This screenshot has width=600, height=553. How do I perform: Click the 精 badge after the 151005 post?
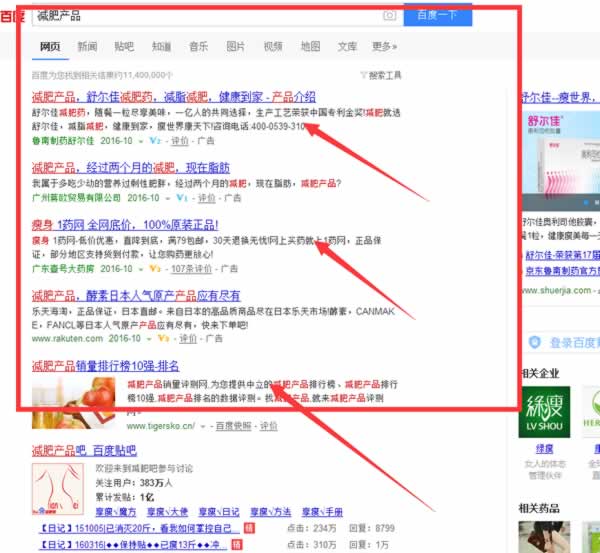[x=249, y=528]
